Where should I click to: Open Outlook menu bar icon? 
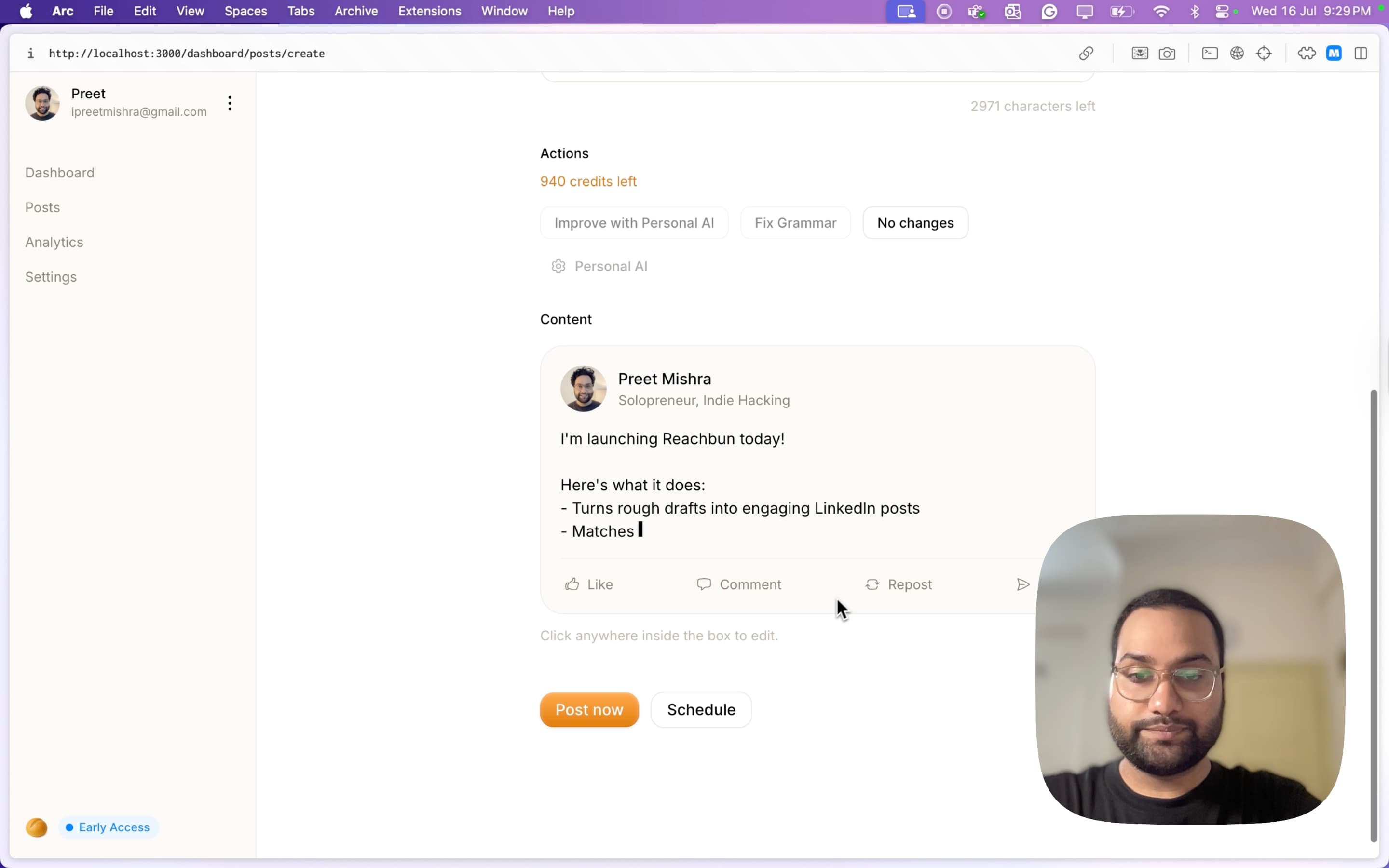(1013, 12)
